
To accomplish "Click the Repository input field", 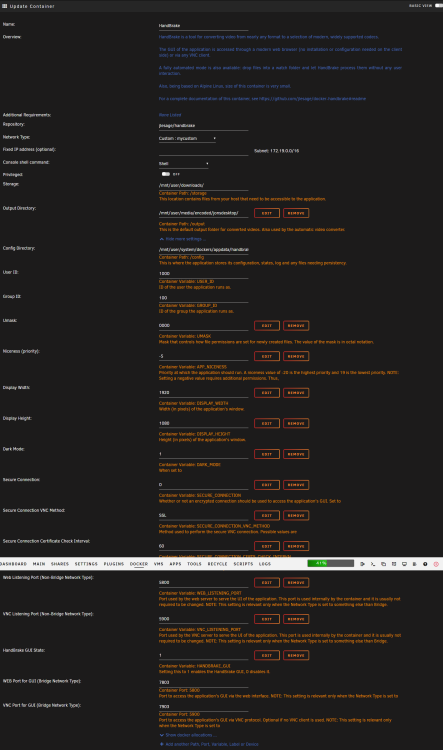I will [203, 126].
